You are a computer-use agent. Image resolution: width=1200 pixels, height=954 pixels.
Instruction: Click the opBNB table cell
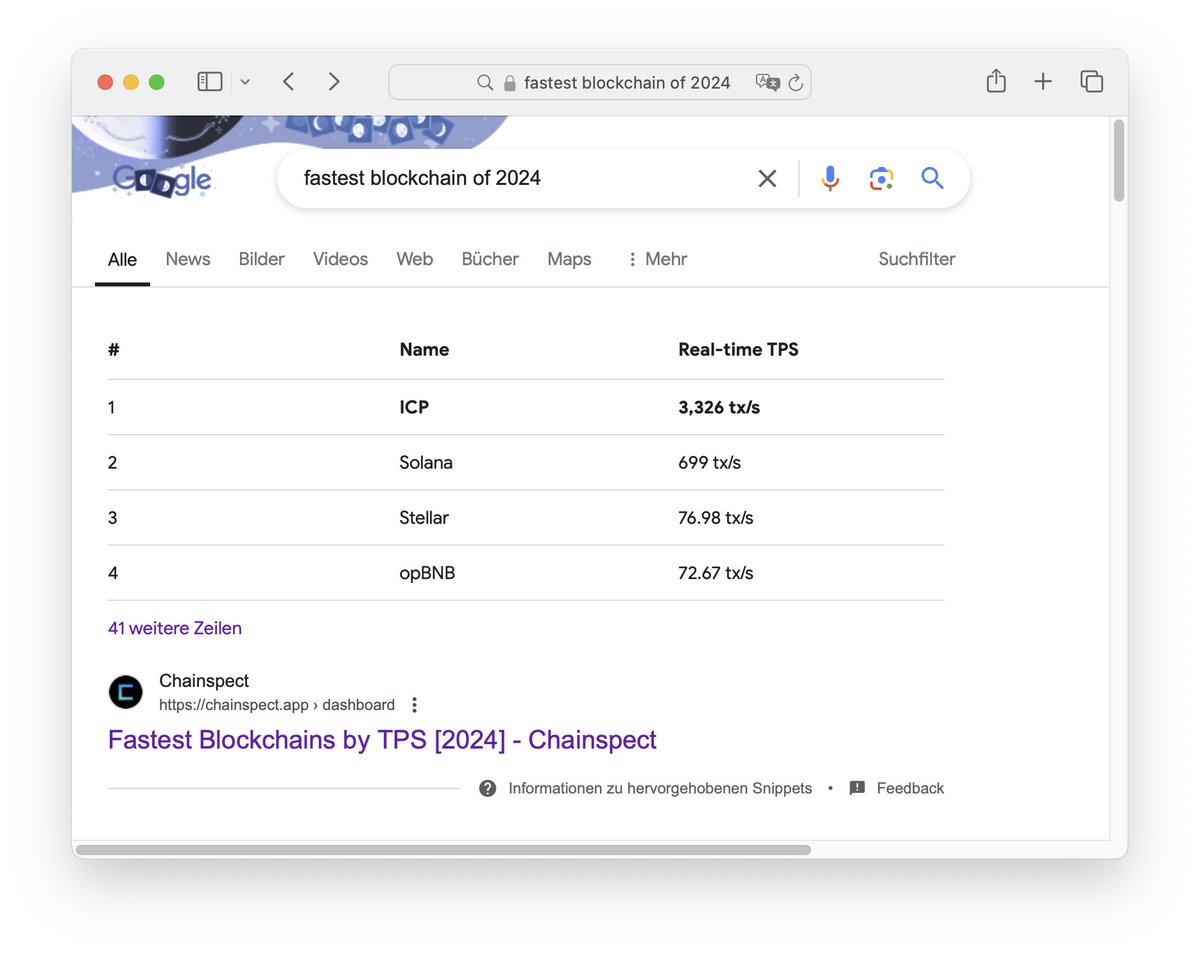427,573
